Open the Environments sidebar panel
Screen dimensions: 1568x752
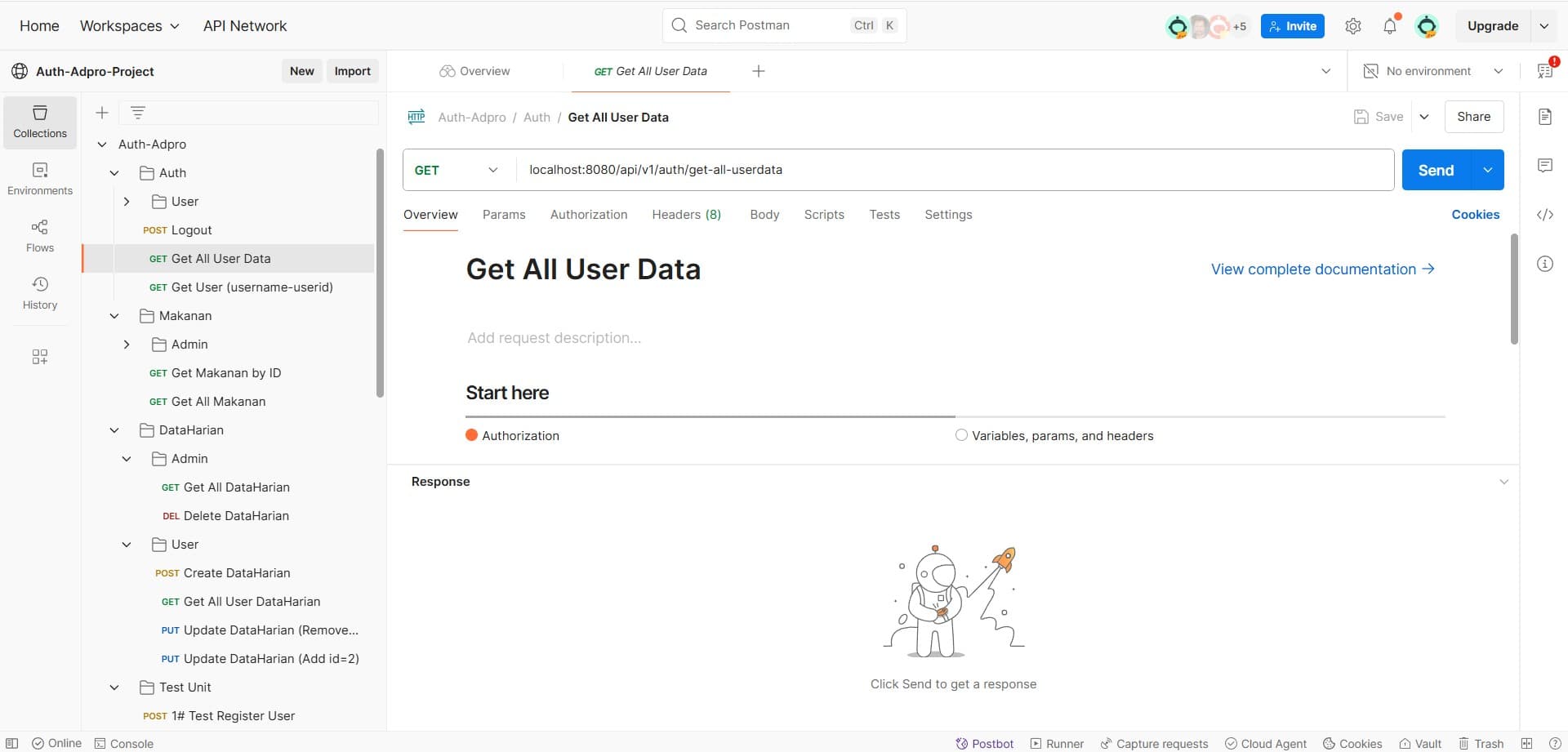click(x=40, y=179)
